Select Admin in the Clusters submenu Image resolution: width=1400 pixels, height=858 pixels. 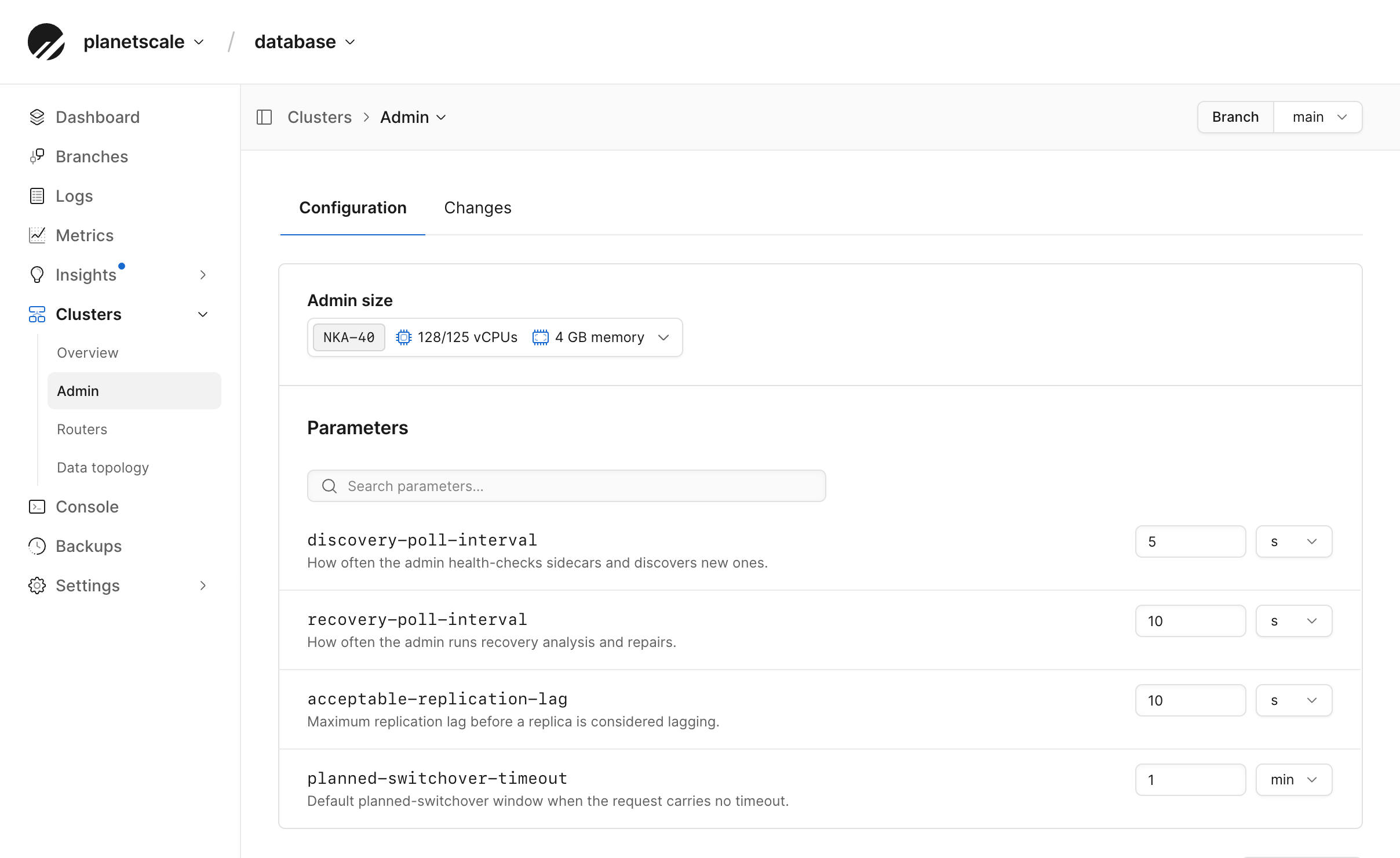(x=134, y=391)
